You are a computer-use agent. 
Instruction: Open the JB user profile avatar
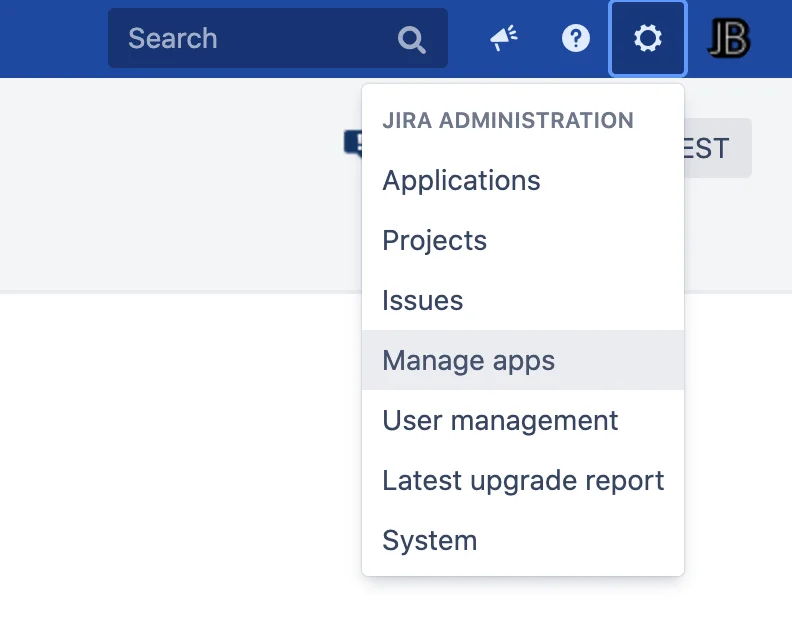[x=728, y=38]
